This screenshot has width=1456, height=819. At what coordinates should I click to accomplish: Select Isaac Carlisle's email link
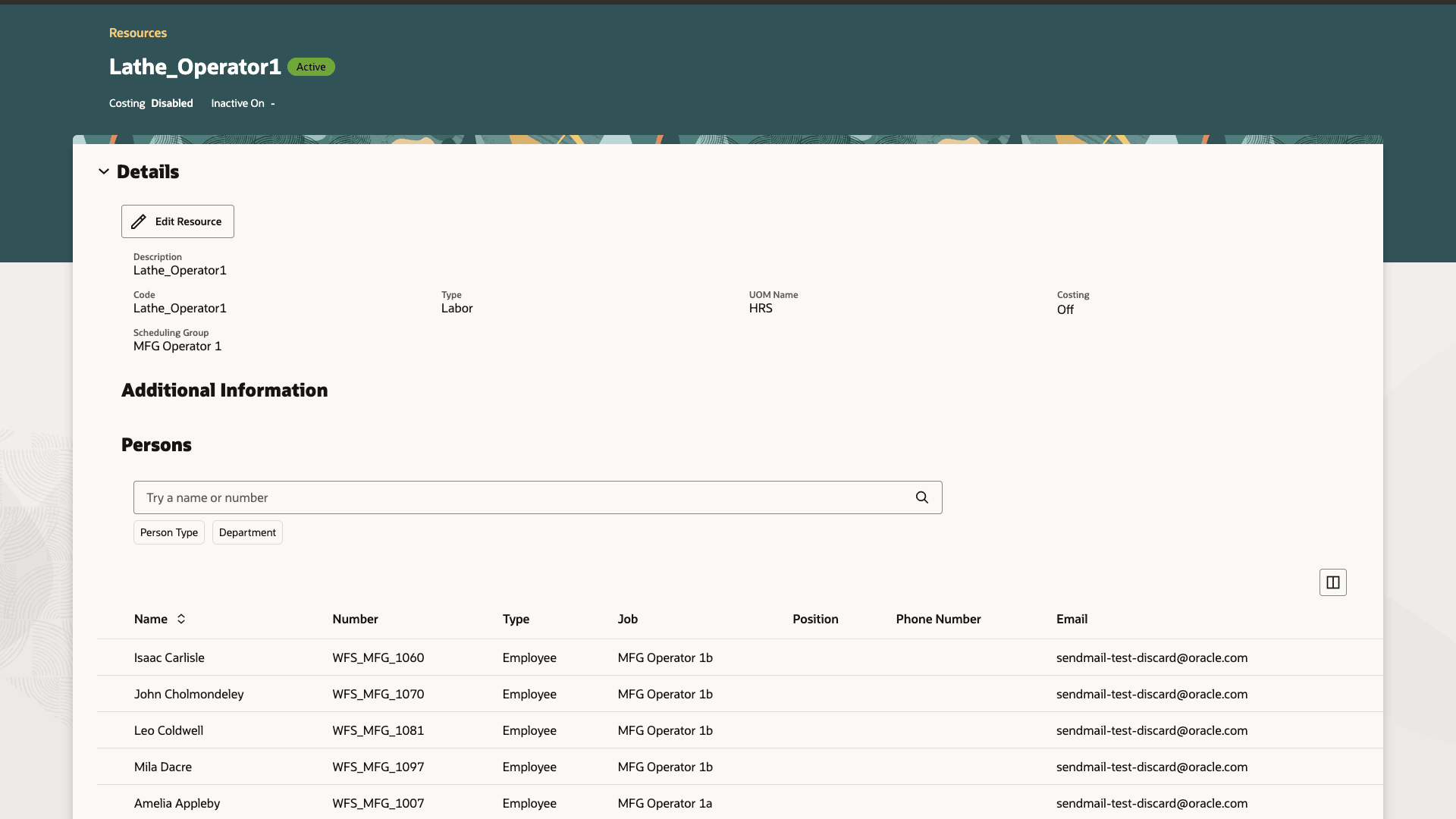coord(1152,657)
